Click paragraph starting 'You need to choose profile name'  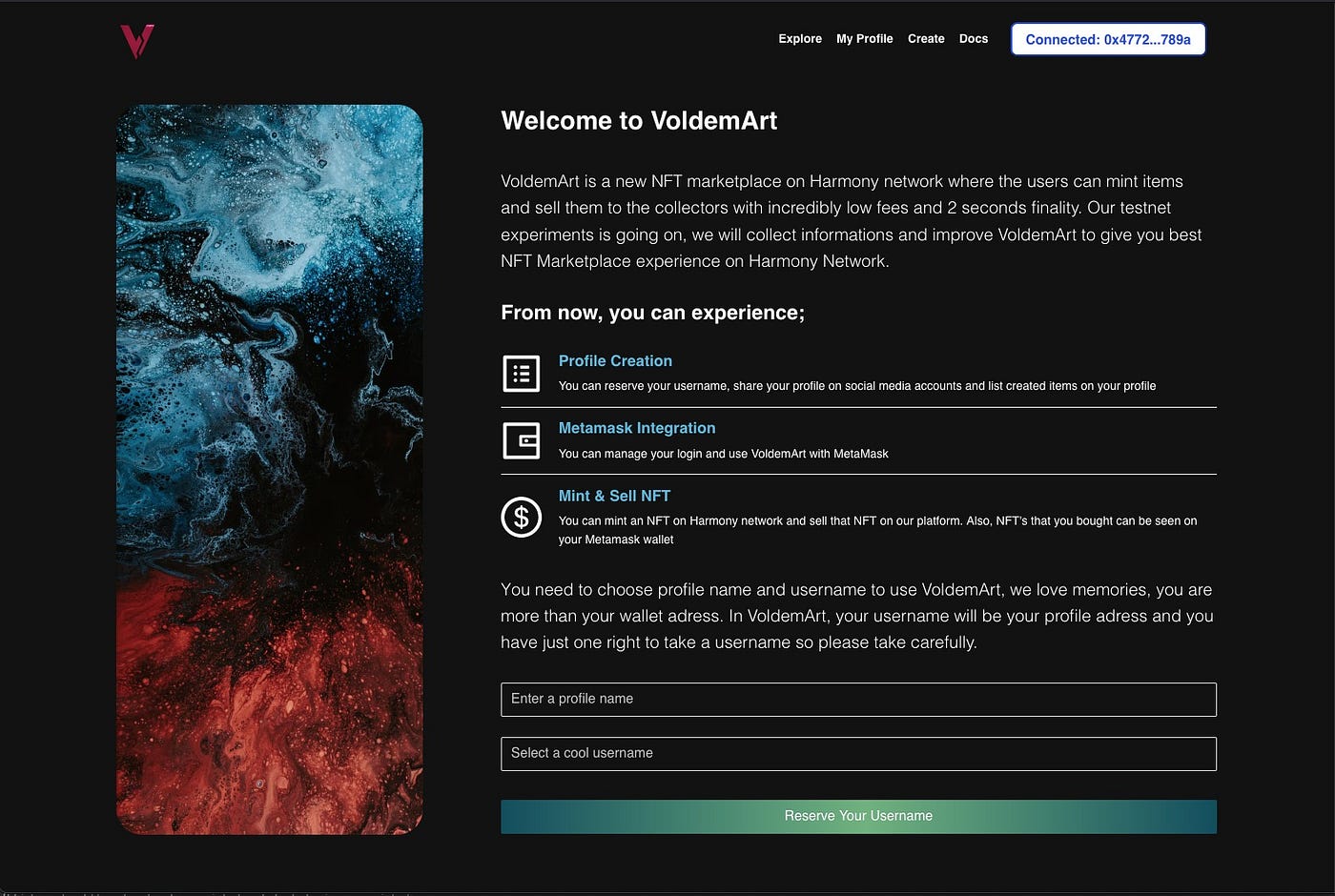(856, 616)
